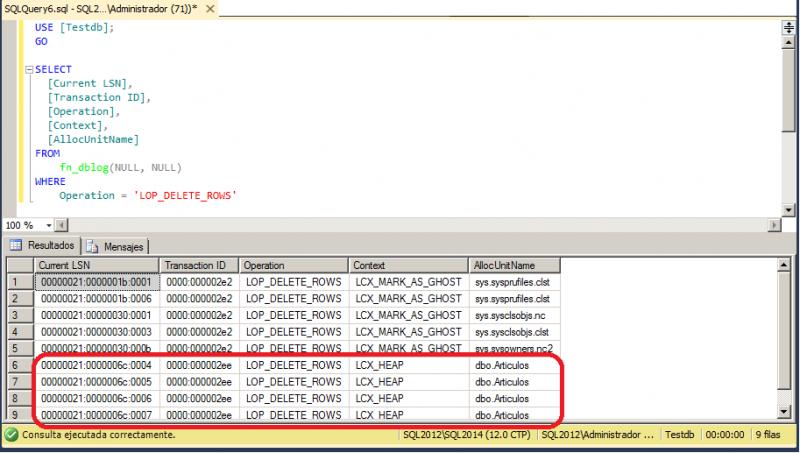Click the results grid scroll down arrow
Screen dimensions: 800x453
(783, 411)
